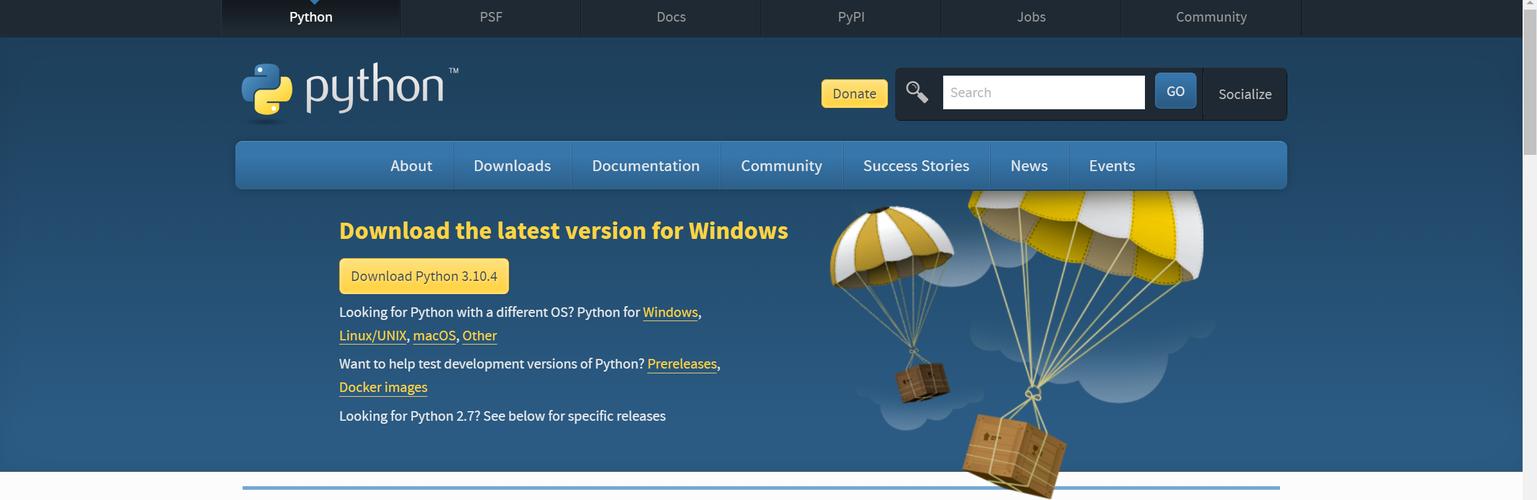
Task: Open the News navigation menu
Action: point(1029,166)
